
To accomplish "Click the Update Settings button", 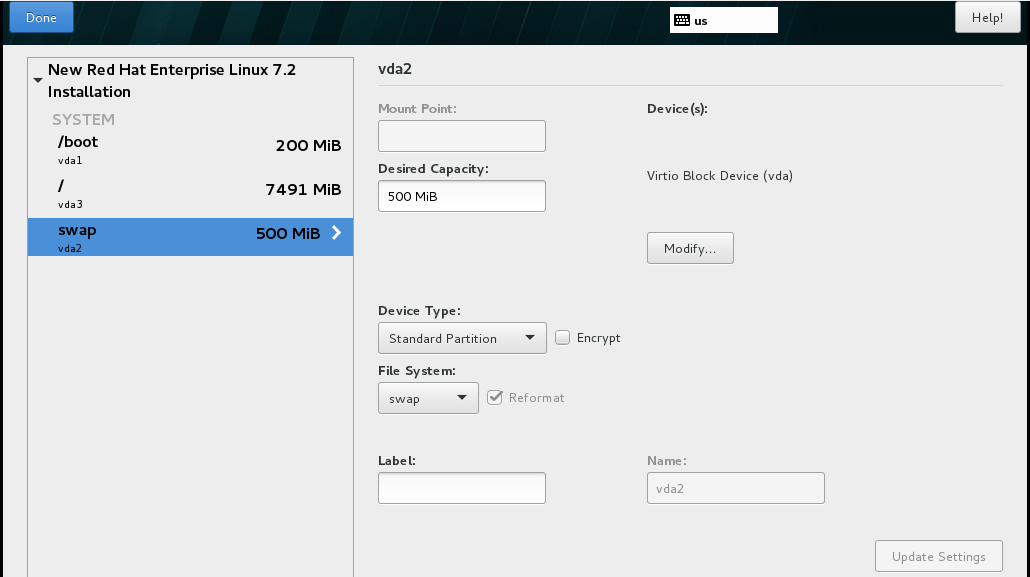I will click(x=939, y=557).
